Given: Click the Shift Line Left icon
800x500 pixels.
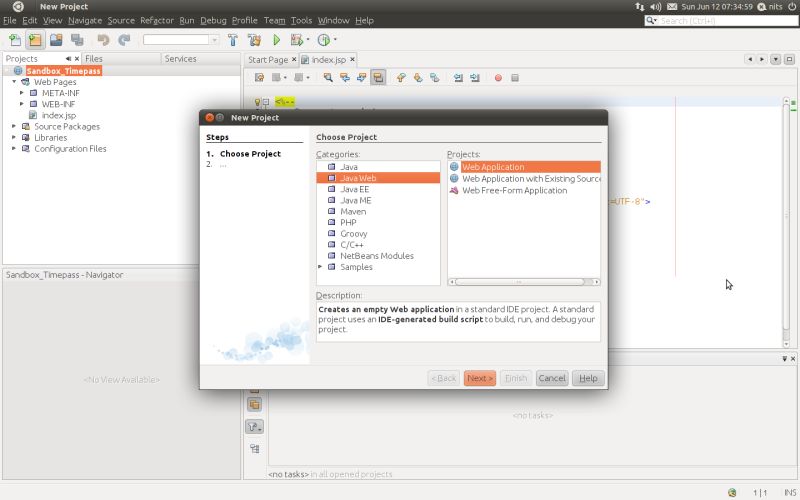Looking at the screenshot, I should (458, 78).
